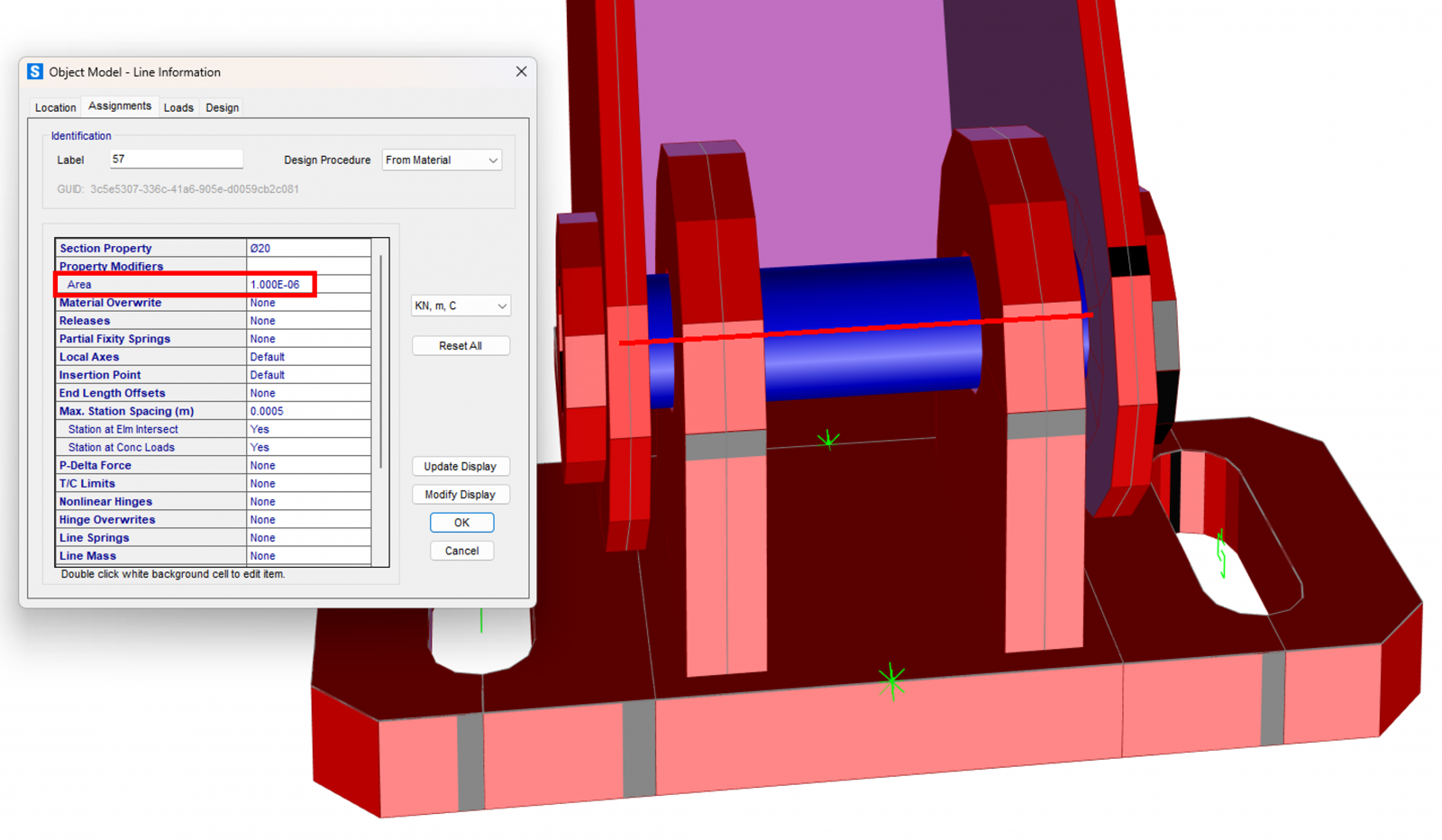Image resolution: width=1442 pixels, height=840 pixels.
Task: Open the Design Procedure dropdown
Action: [x=442, y=160]
